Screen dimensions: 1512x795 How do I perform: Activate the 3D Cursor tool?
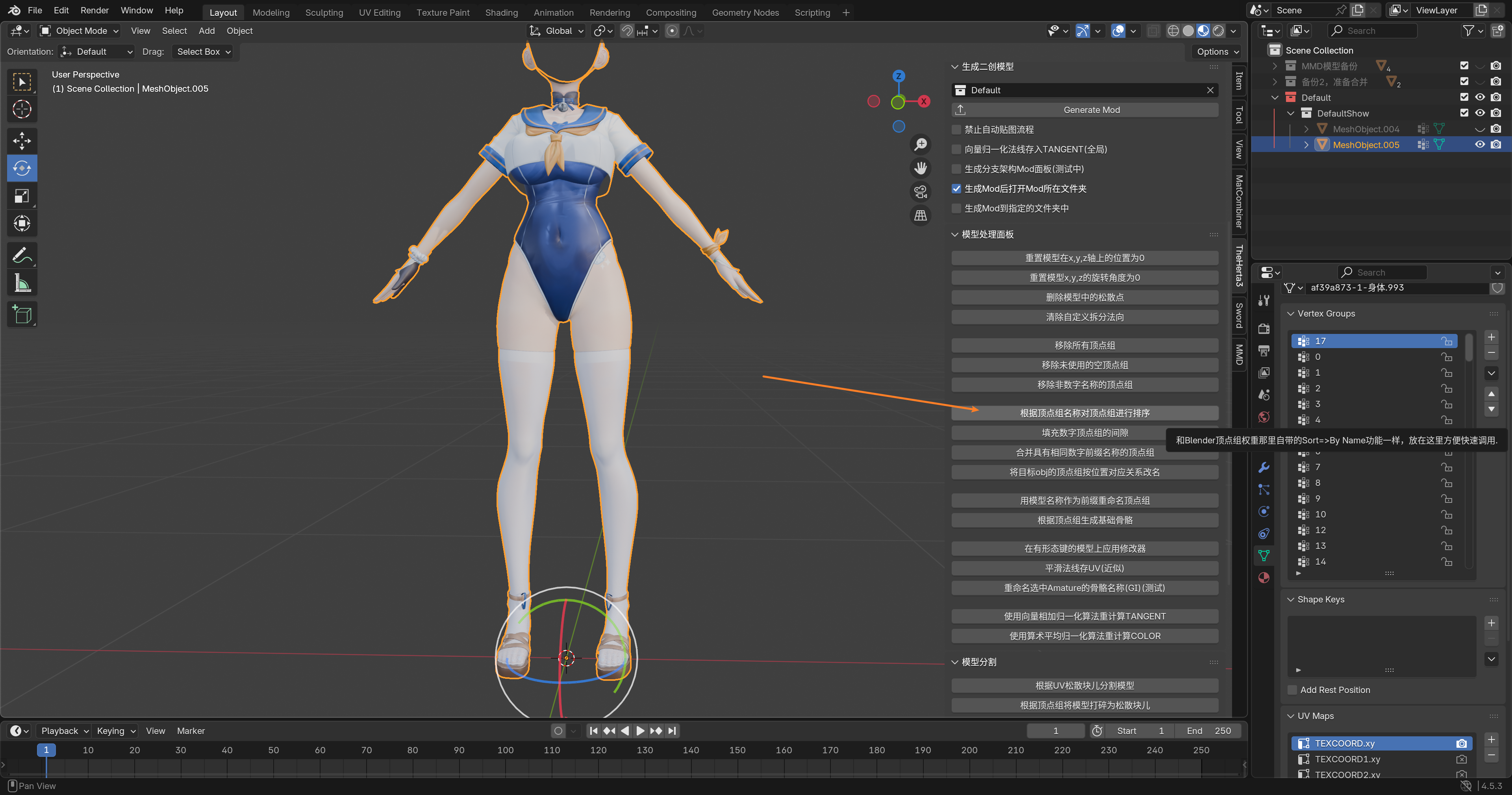point(22,109)
